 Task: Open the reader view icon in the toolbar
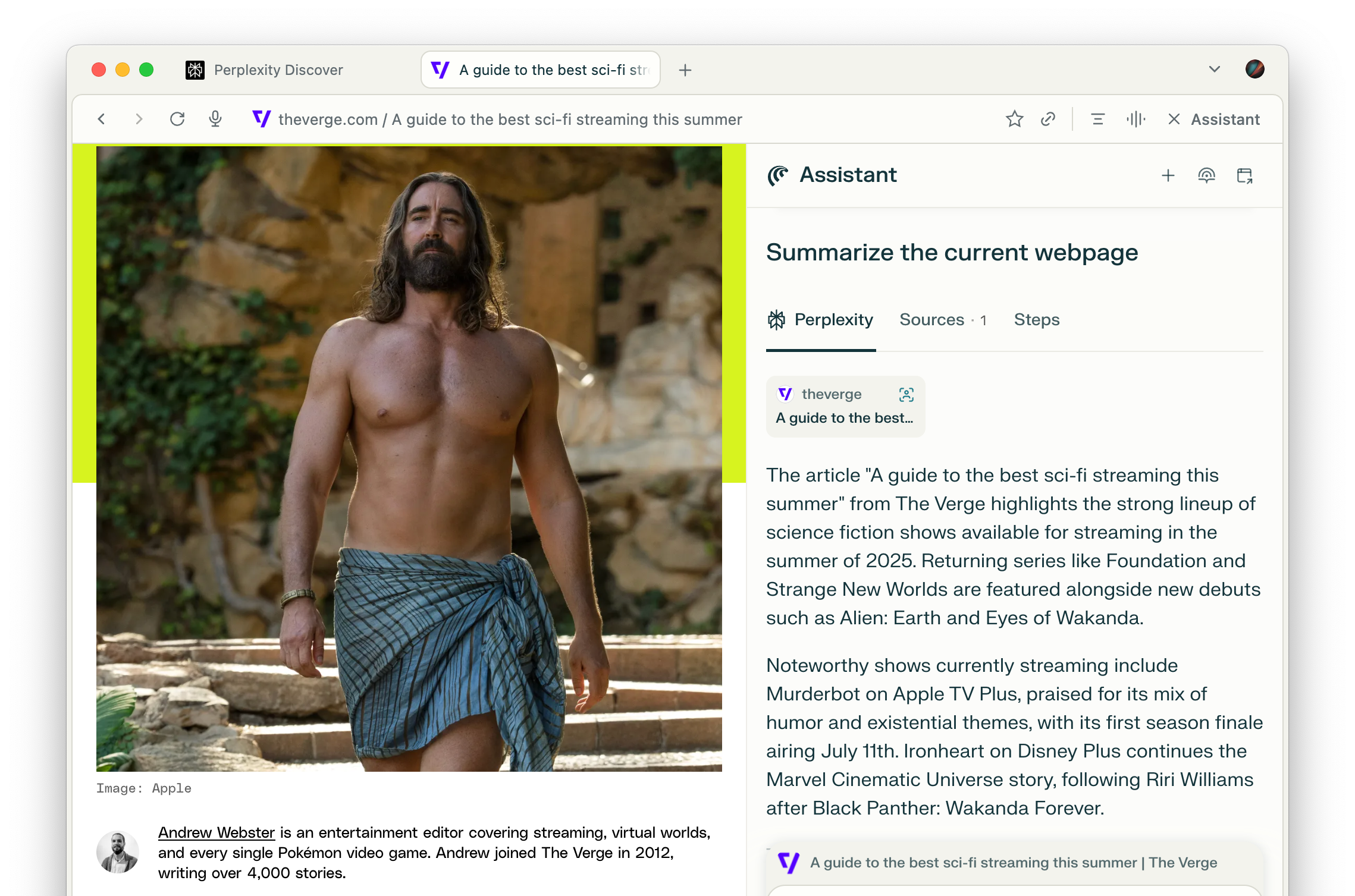click(1097, 119)
